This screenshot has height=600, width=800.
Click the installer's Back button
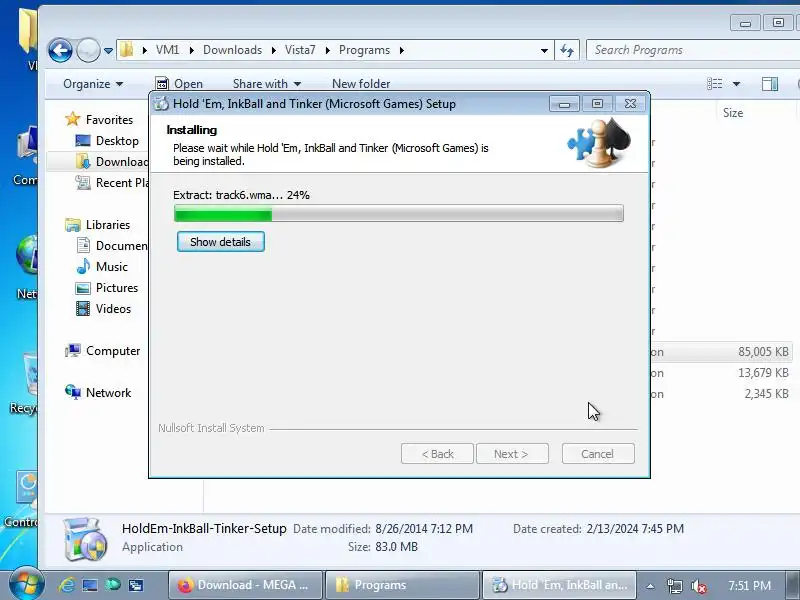pyautogui.click(x=437, y=454)
